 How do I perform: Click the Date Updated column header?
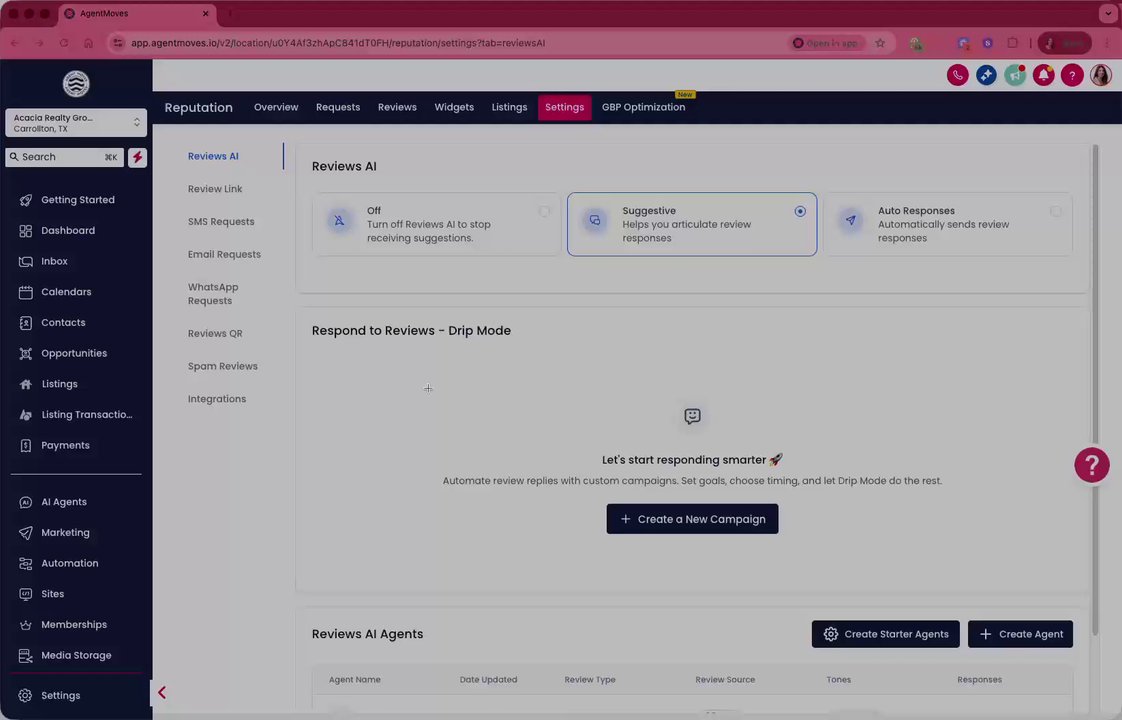coord(488,680)
